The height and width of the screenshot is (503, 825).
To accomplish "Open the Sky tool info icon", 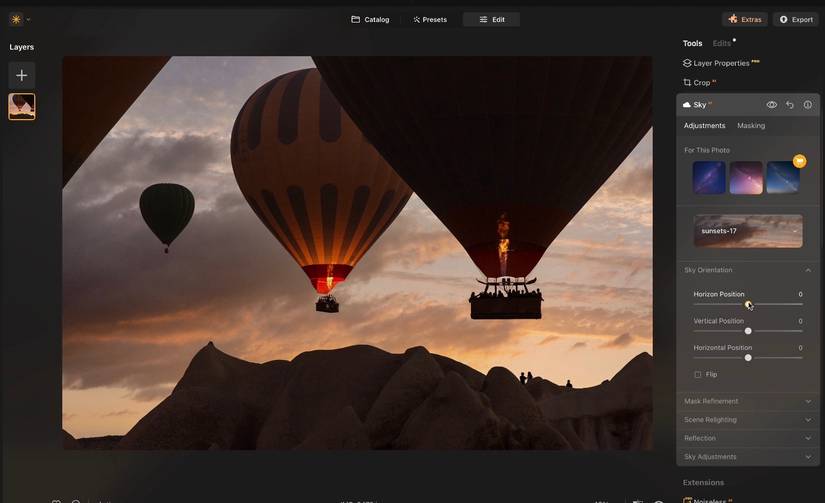I will 808,105.
